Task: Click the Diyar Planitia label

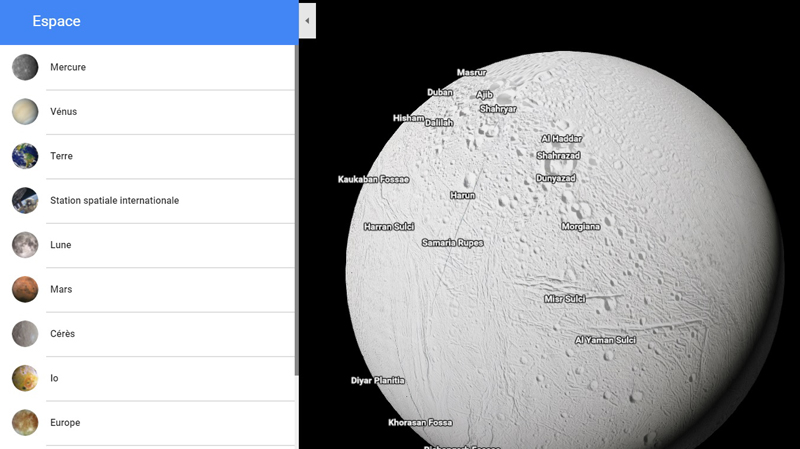Action: [378, 380]
